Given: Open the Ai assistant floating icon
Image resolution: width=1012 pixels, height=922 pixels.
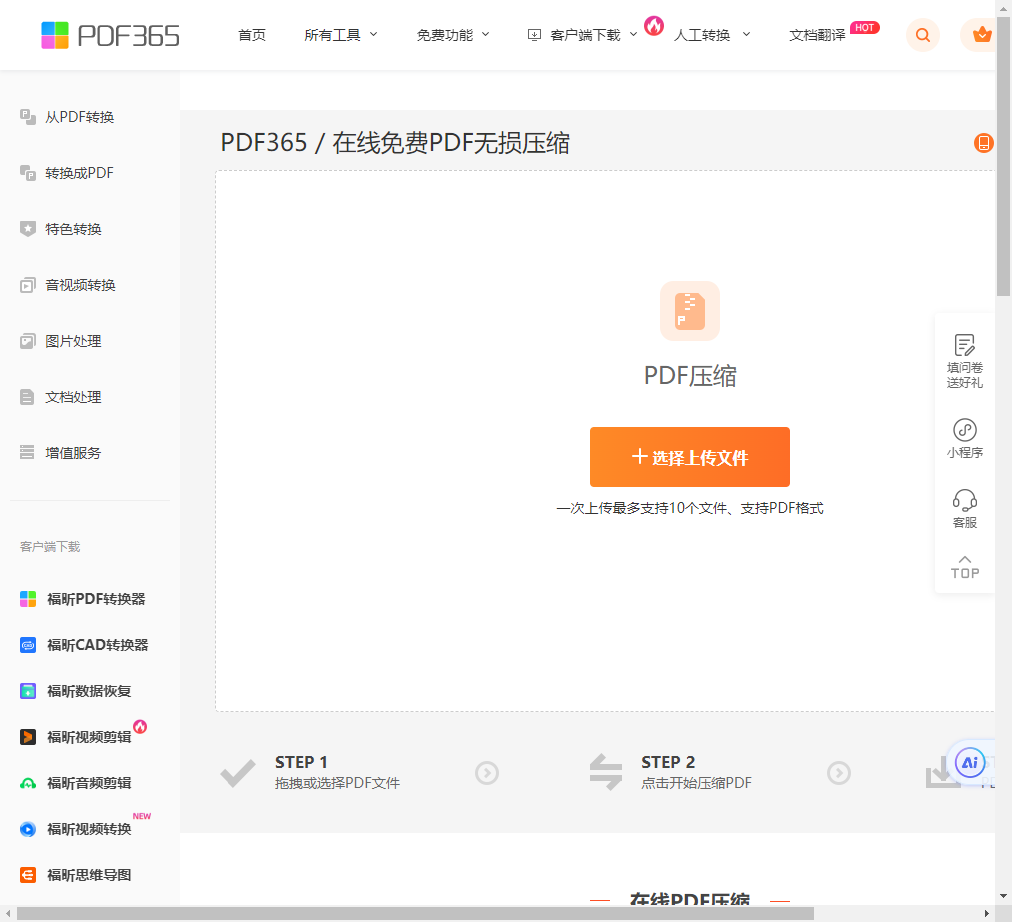Looking at the screenshot, I should (x=969, y=763).
